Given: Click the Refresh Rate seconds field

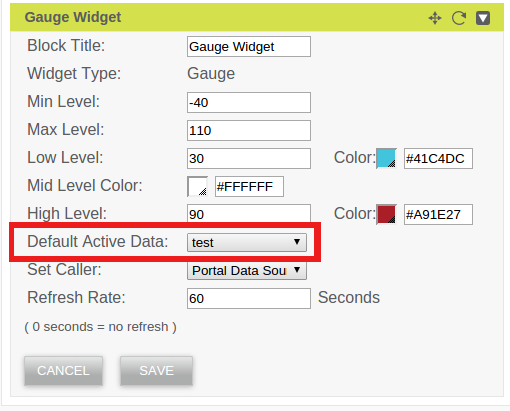Looking at the screenshot, I should (x=249, y=298).
